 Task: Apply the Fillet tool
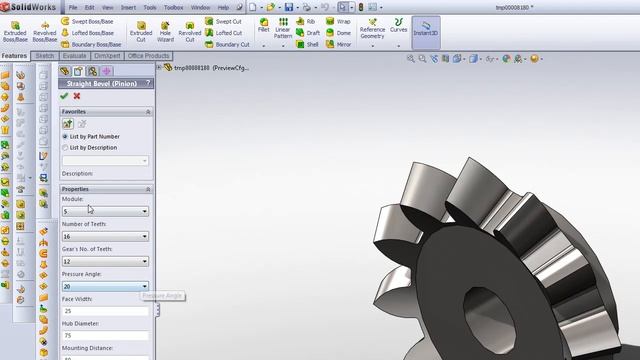pyautogui.click(x=264, y=25)
